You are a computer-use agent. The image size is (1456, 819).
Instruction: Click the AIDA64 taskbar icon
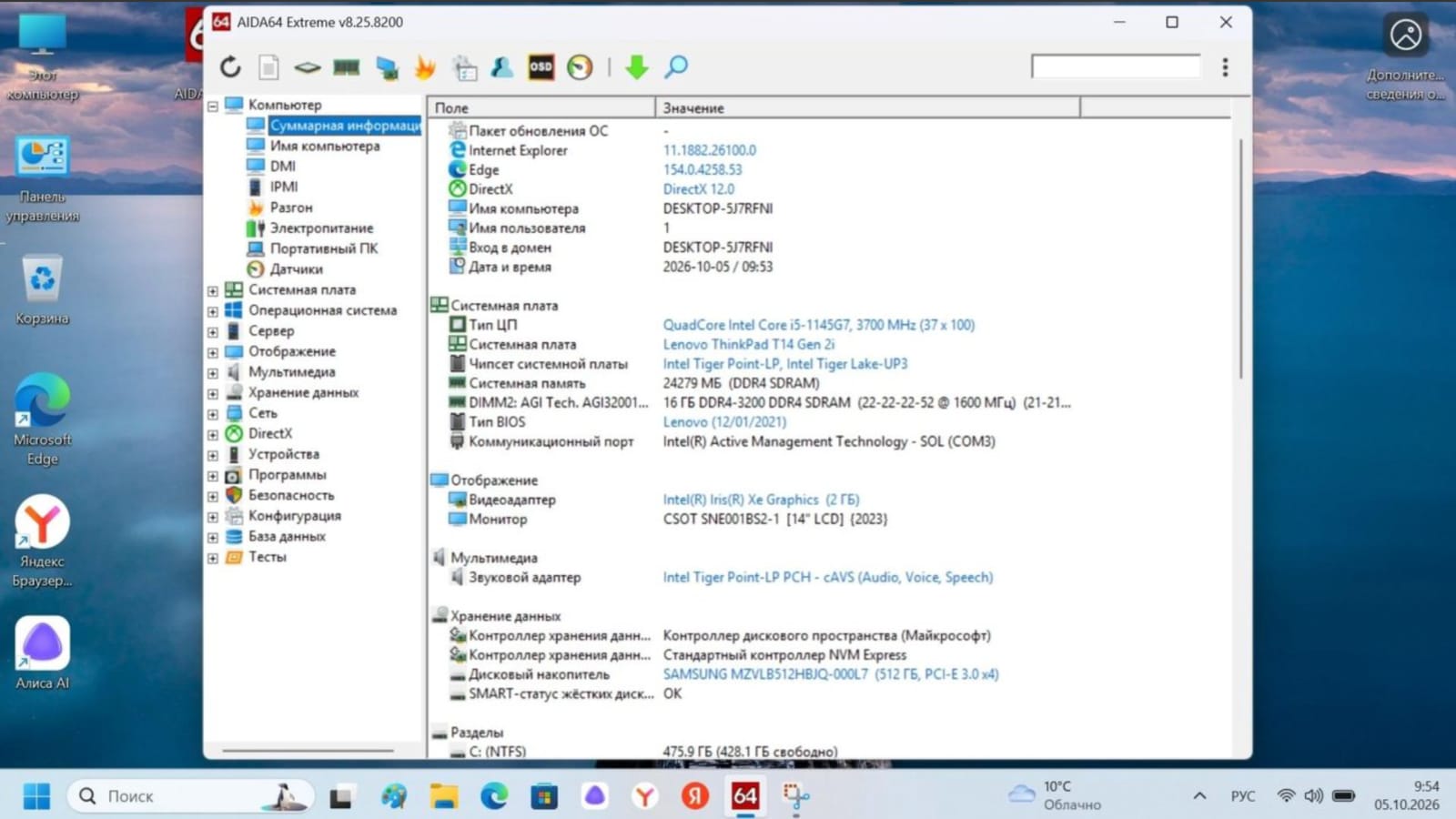745,796
